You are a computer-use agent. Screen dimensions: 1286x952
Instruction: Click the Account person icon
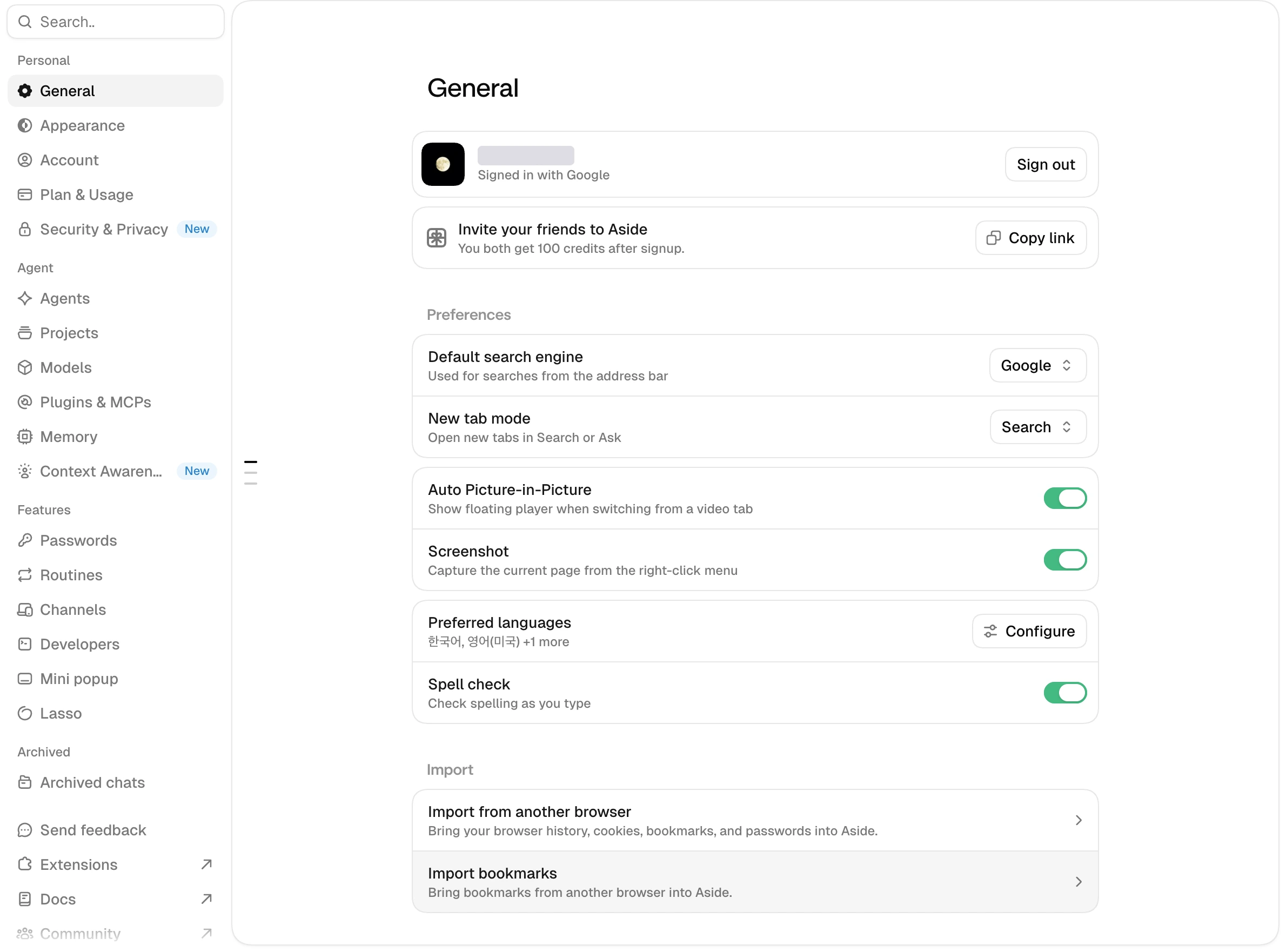tap(25, 160)
